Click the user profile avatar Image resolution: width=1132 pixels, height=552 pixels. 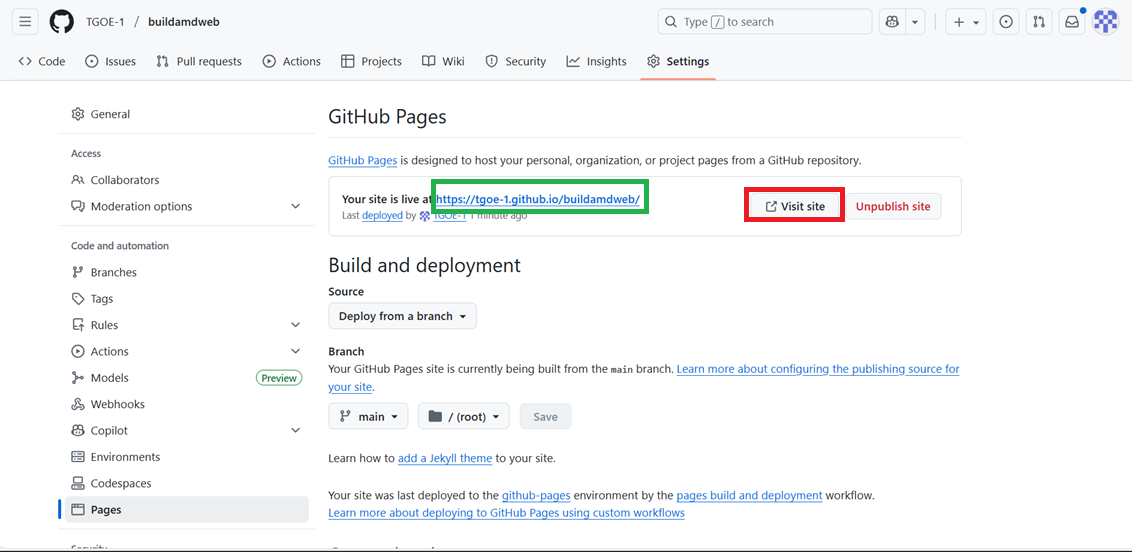1105,22
